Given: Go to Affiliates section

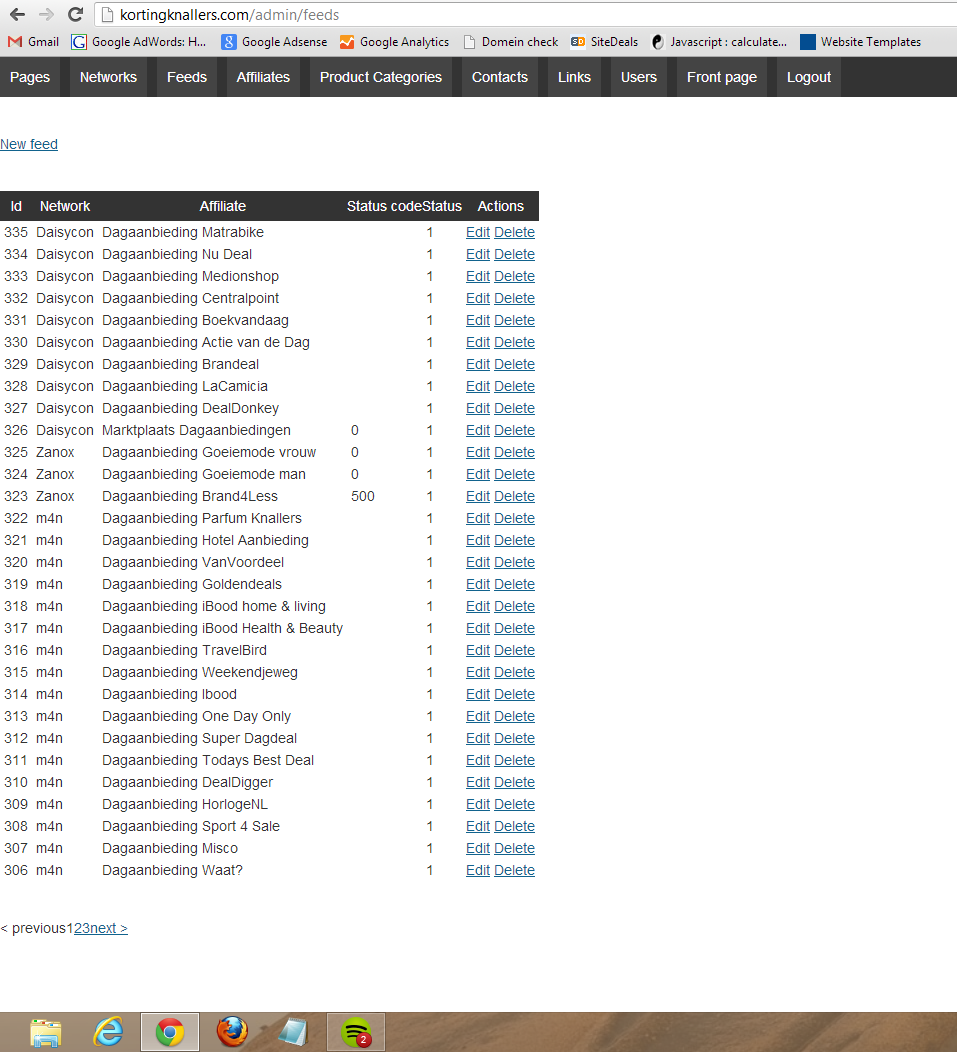Looking at the screenshot, I should point(263,77).
